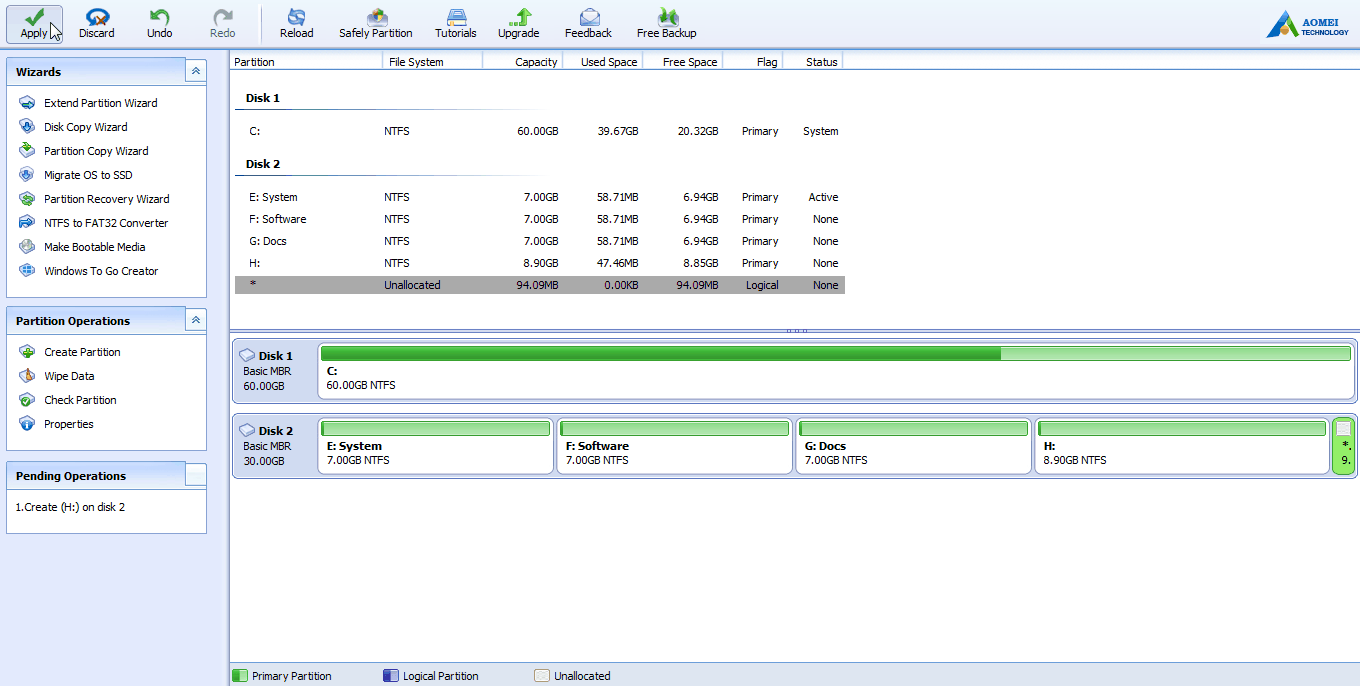The width and height of the screenshot is (1360, 686).
Task: Select E: System block in disk map
Action: pos(435,446)
